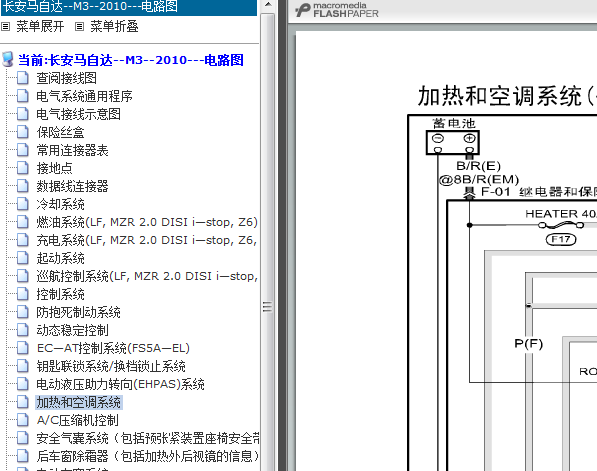Click the document icon next to EC-AT控制系统

(23, 348)
